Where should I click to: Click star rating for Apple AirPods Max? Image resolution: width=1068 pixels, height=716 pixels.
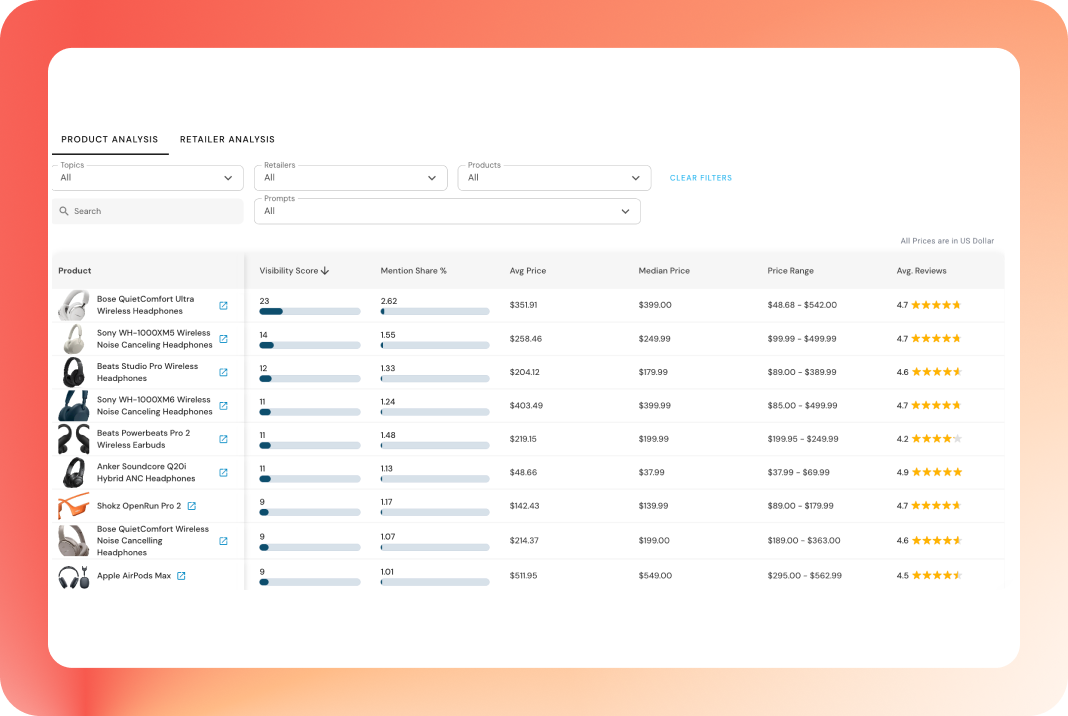937,576
